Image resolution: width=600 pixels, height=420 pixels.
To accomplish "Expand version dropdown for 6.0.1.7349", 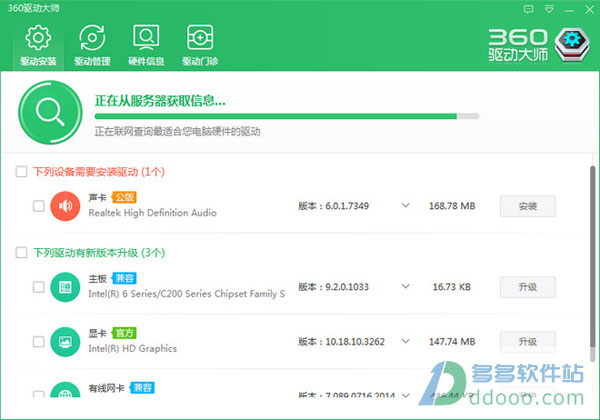I will pos(406,205).
